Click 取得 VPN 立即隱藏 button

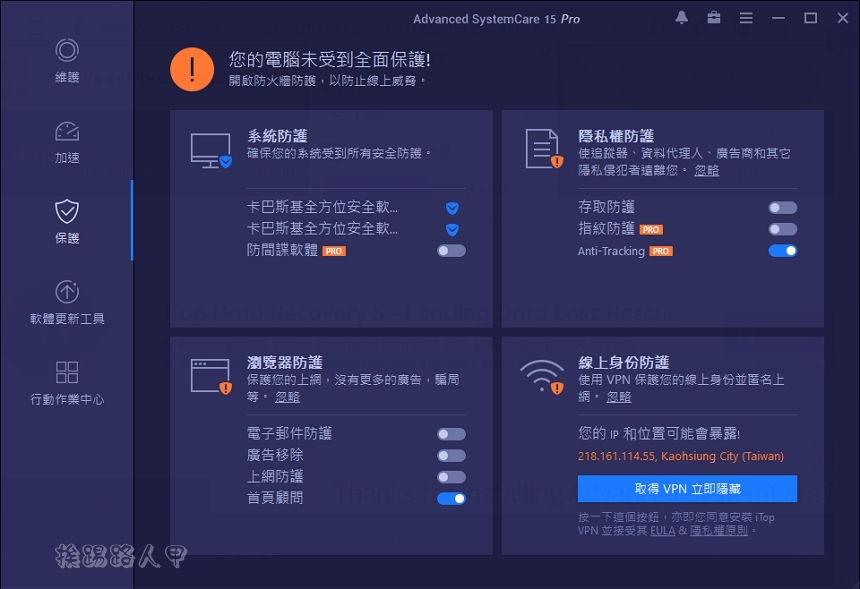pyautogui.click(x=687, y=488)
